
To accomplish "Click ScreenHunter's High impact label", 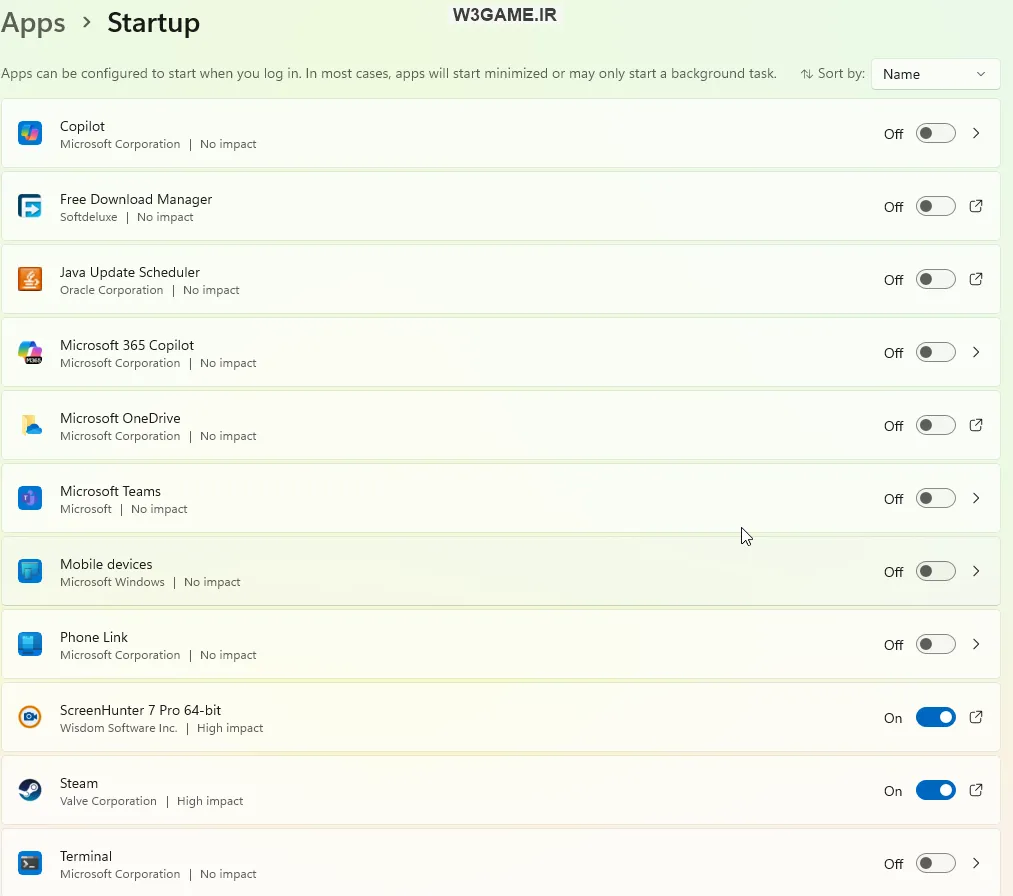I will [x=230, y=728].
